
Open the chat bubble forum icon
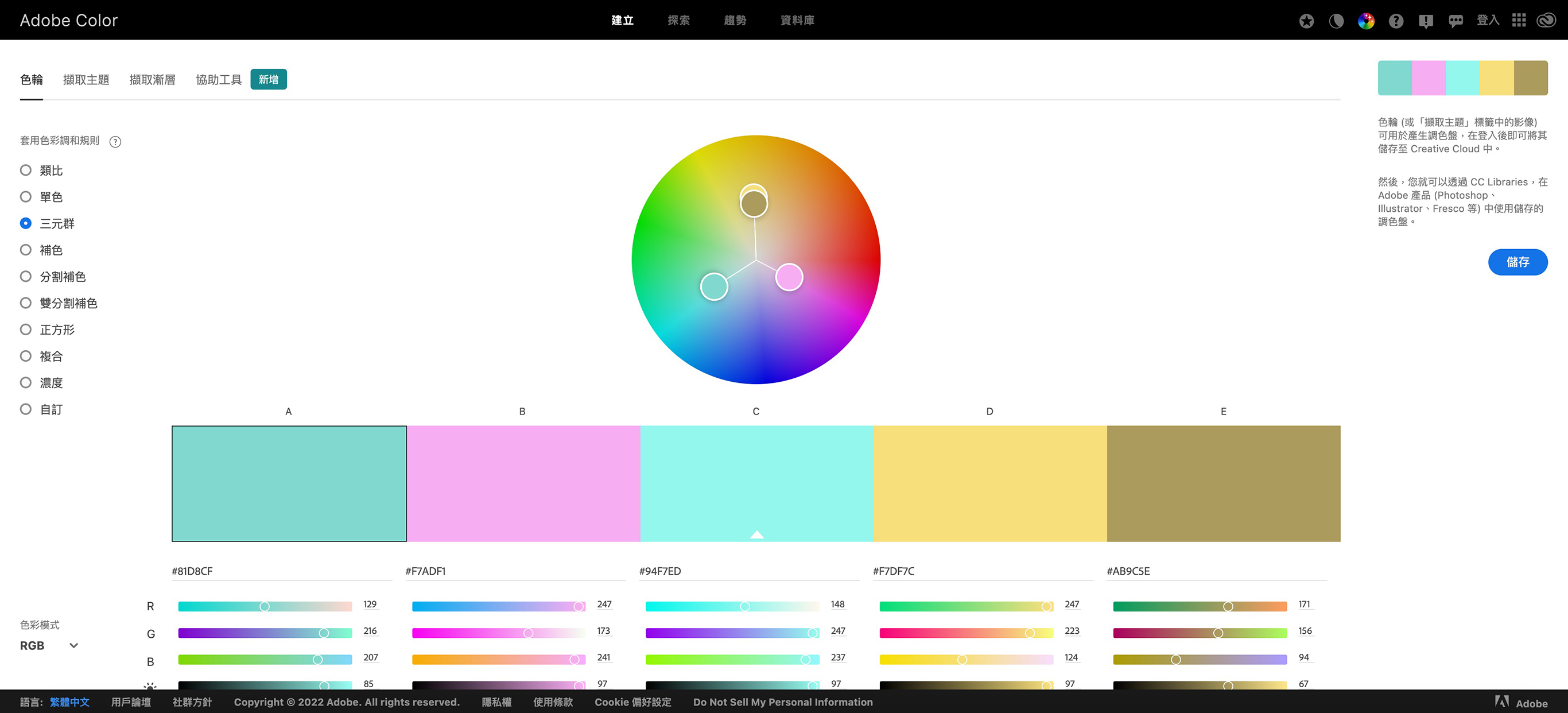[1456, 21]
